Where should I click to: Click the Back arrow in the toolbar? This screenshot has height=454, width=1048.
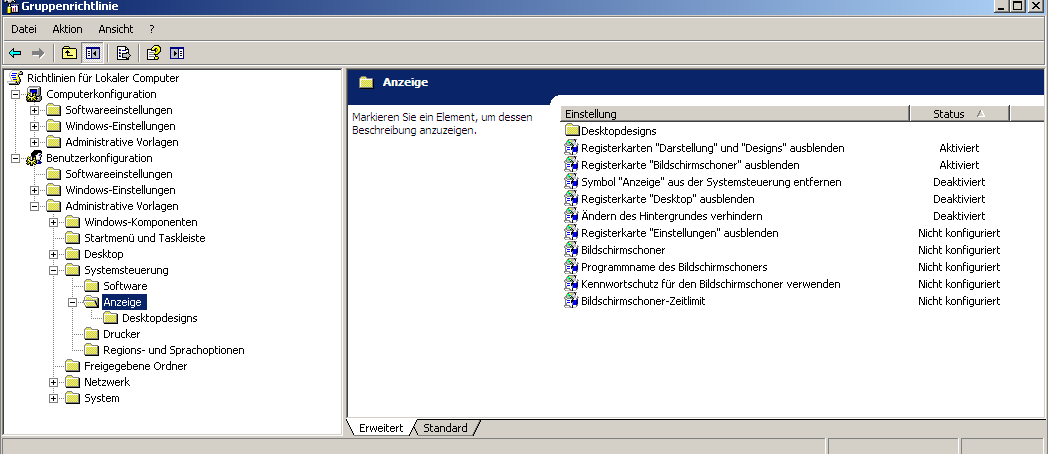[15, 53]
